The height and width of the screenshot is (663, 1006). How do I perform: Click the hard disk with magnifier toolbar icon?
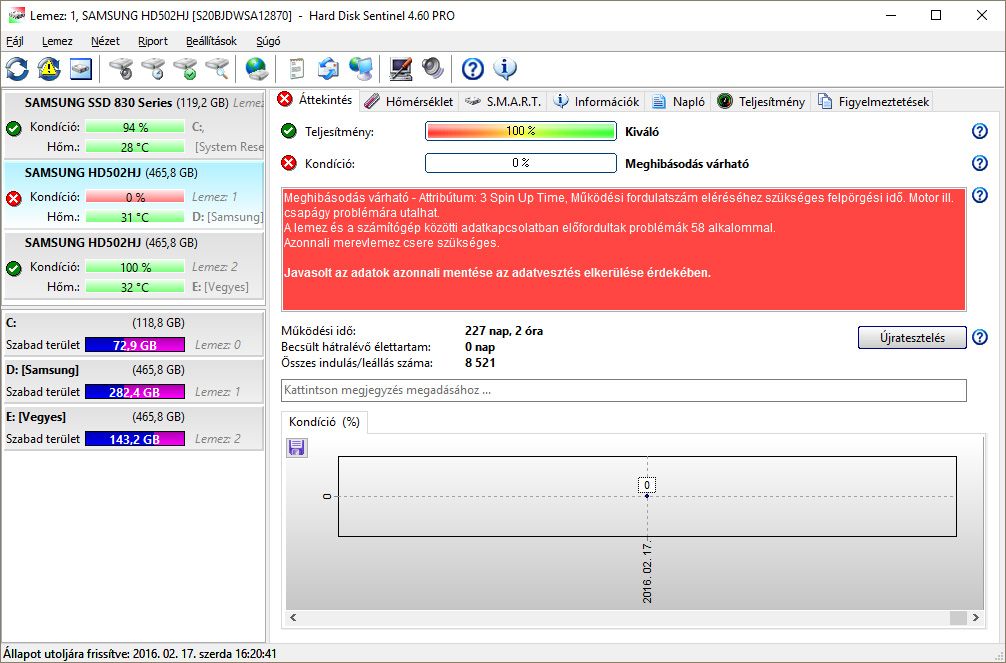tap(217, 69)
